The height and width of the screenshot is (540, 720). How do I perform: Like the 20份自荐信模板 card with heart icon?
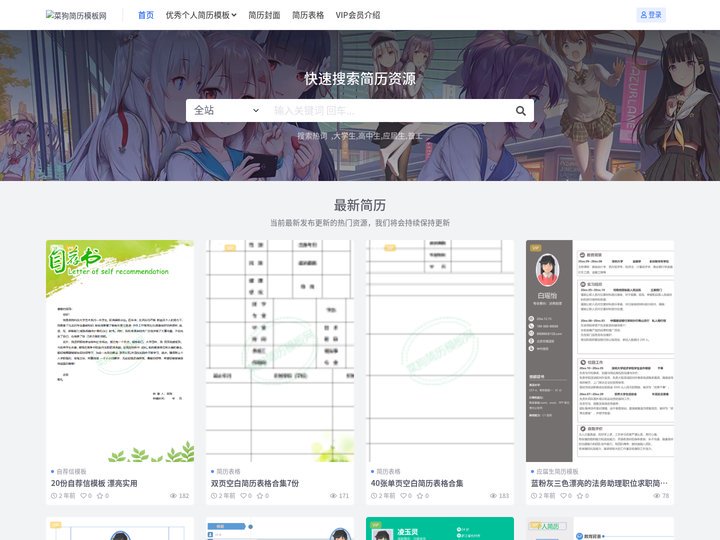click(x=84, y=496)
